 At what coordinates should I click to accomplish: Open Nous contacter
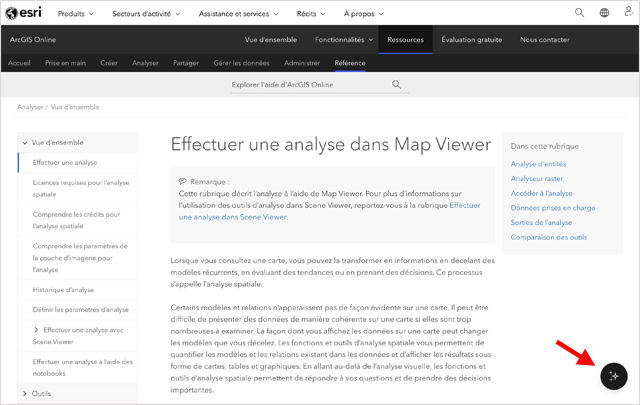point(544,40)
